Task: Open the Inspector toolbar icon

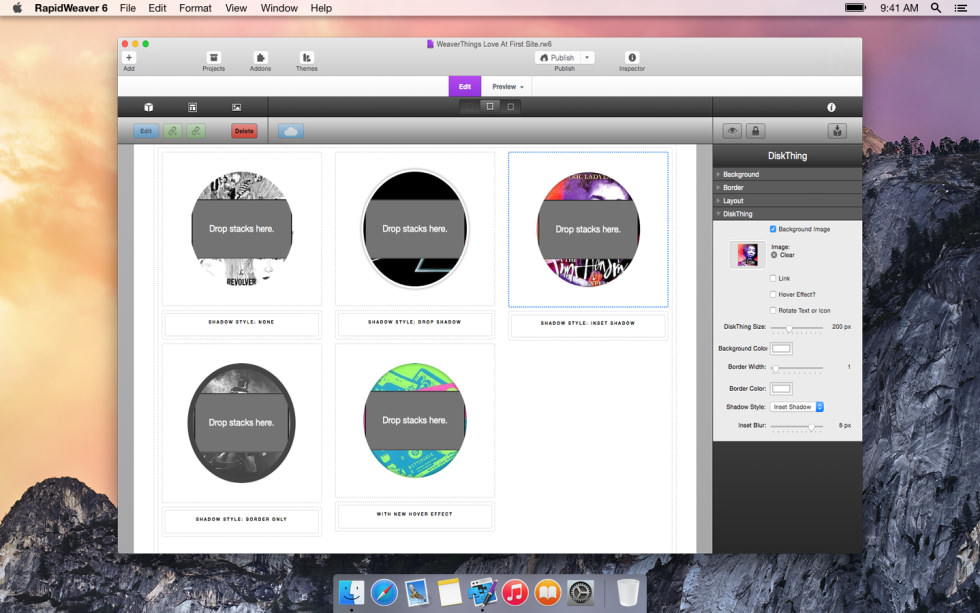Action: tap(632, 57)
